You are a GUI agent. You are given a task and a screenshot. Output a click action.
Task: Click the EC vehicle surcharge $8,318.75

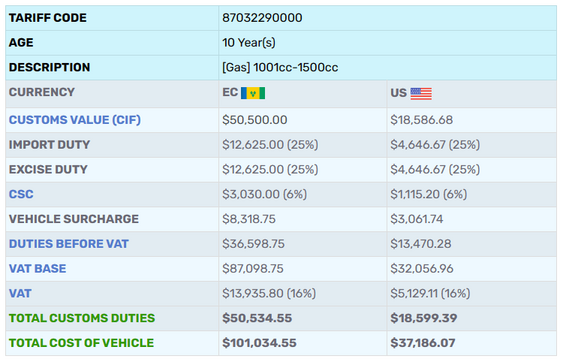pos(249,219)
